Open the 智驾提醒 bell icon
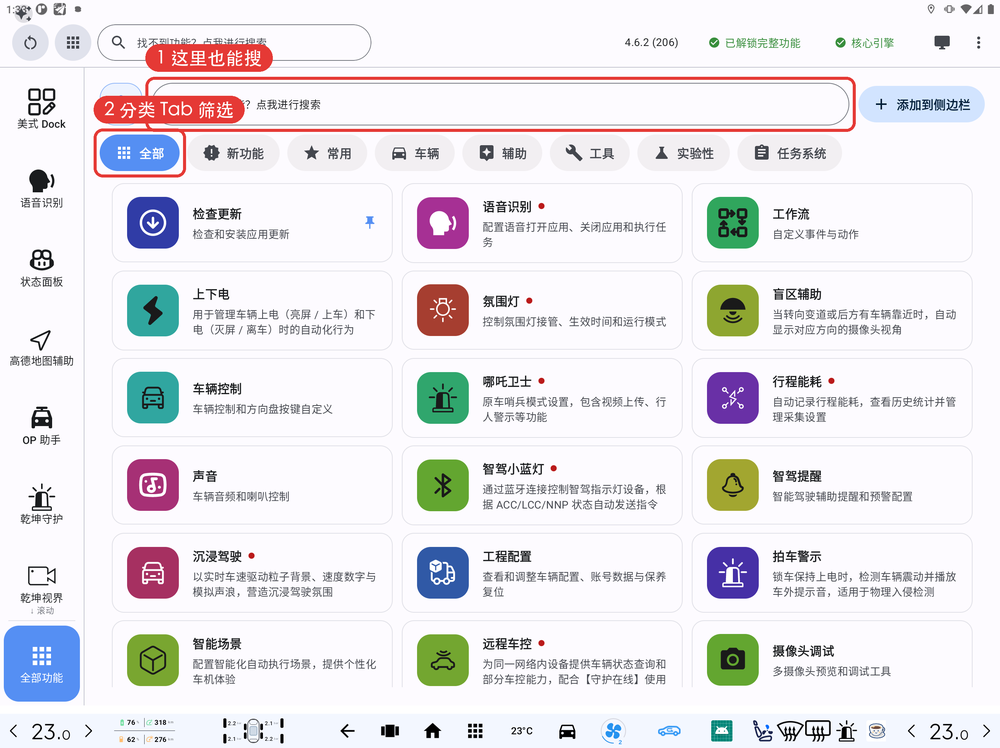The width and height of the screenshot is (1000, 748). 733,485
